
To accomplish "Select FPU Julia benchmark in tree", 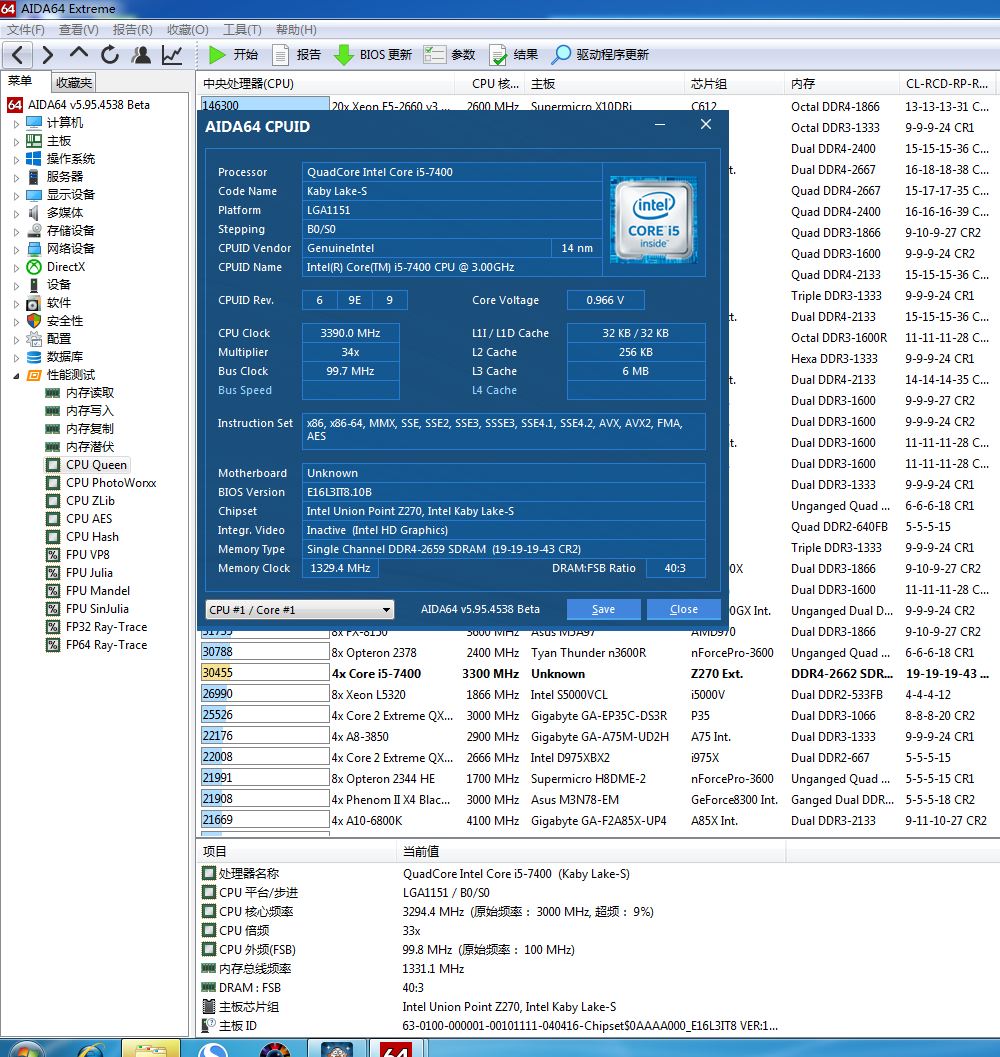I will pos(89,573).
